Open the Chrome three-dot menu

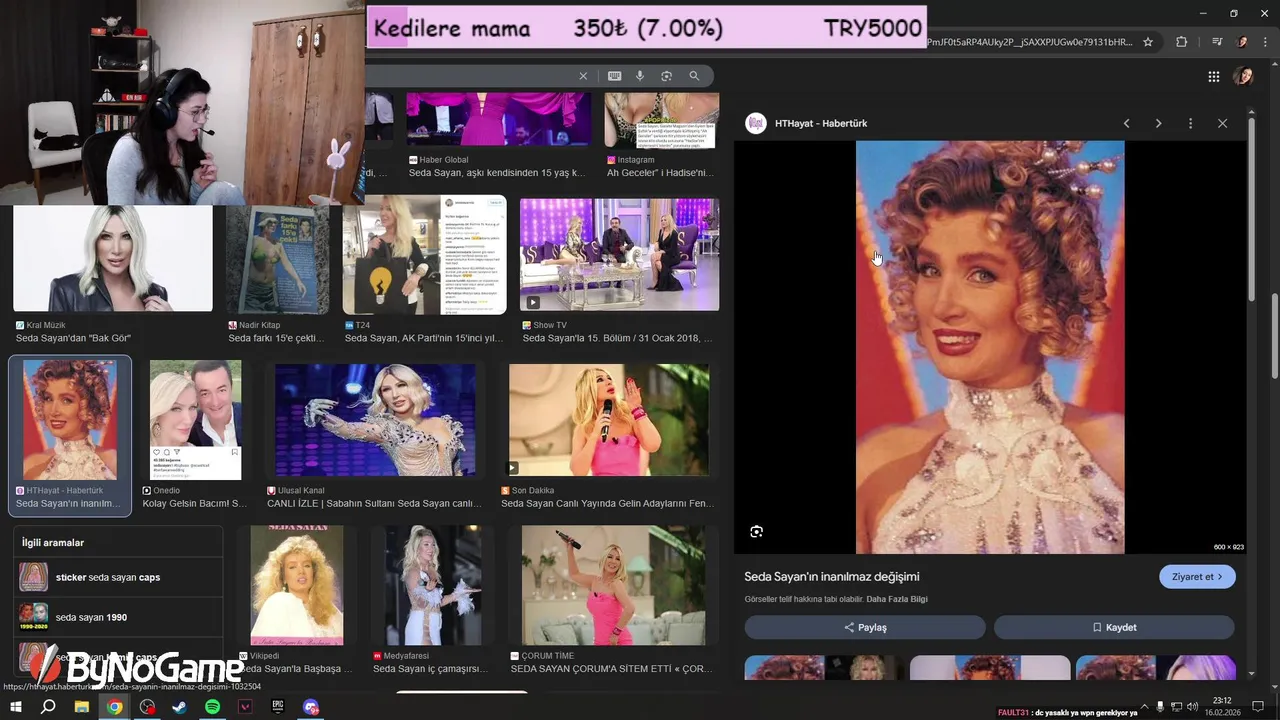pyautogui.click(x=1264, y=42)
